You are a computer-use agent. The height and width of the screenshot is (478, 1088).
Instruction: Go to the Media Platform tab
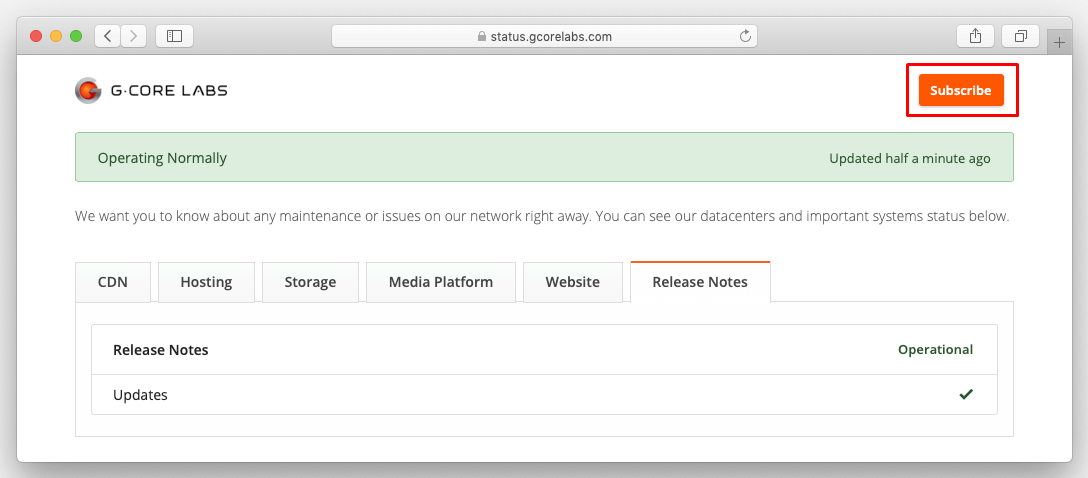(441, 282)
